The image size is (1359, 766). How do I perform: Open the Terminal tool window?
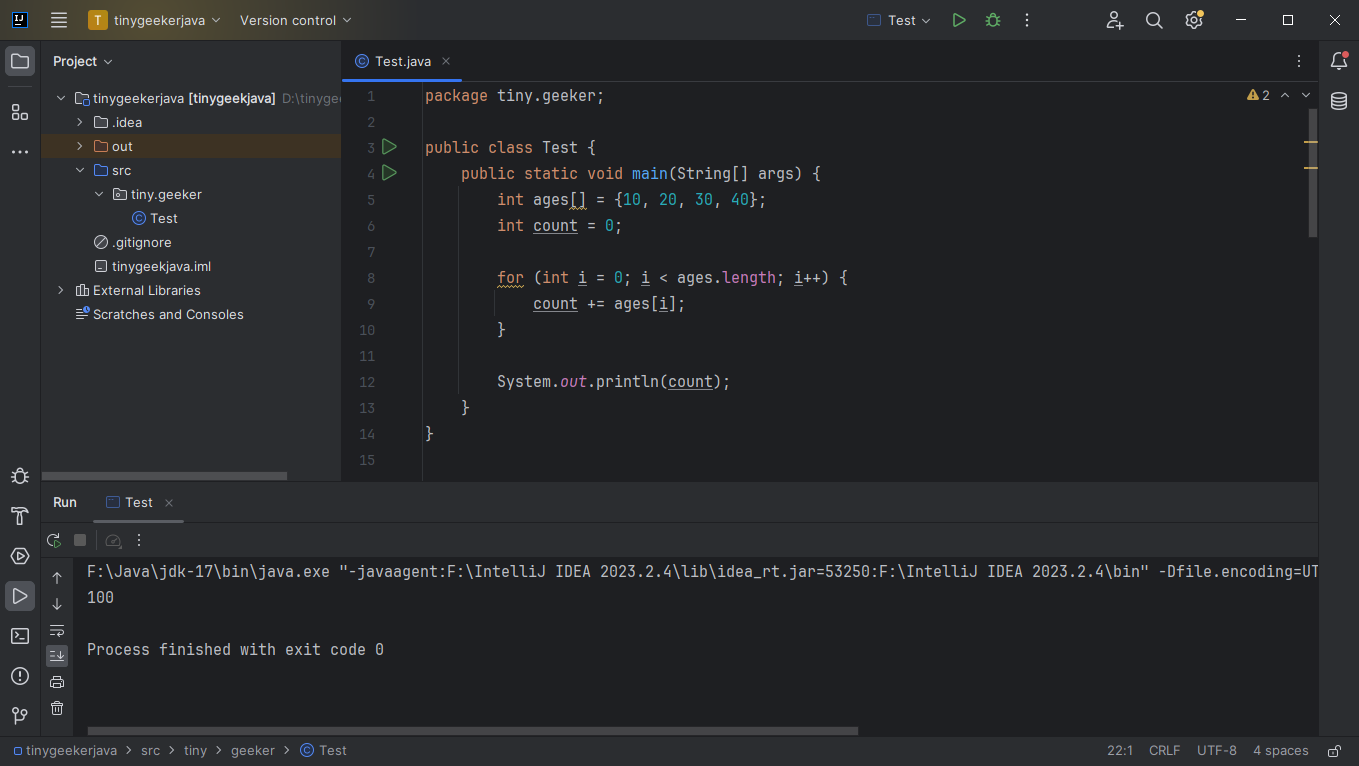point(20,636)
